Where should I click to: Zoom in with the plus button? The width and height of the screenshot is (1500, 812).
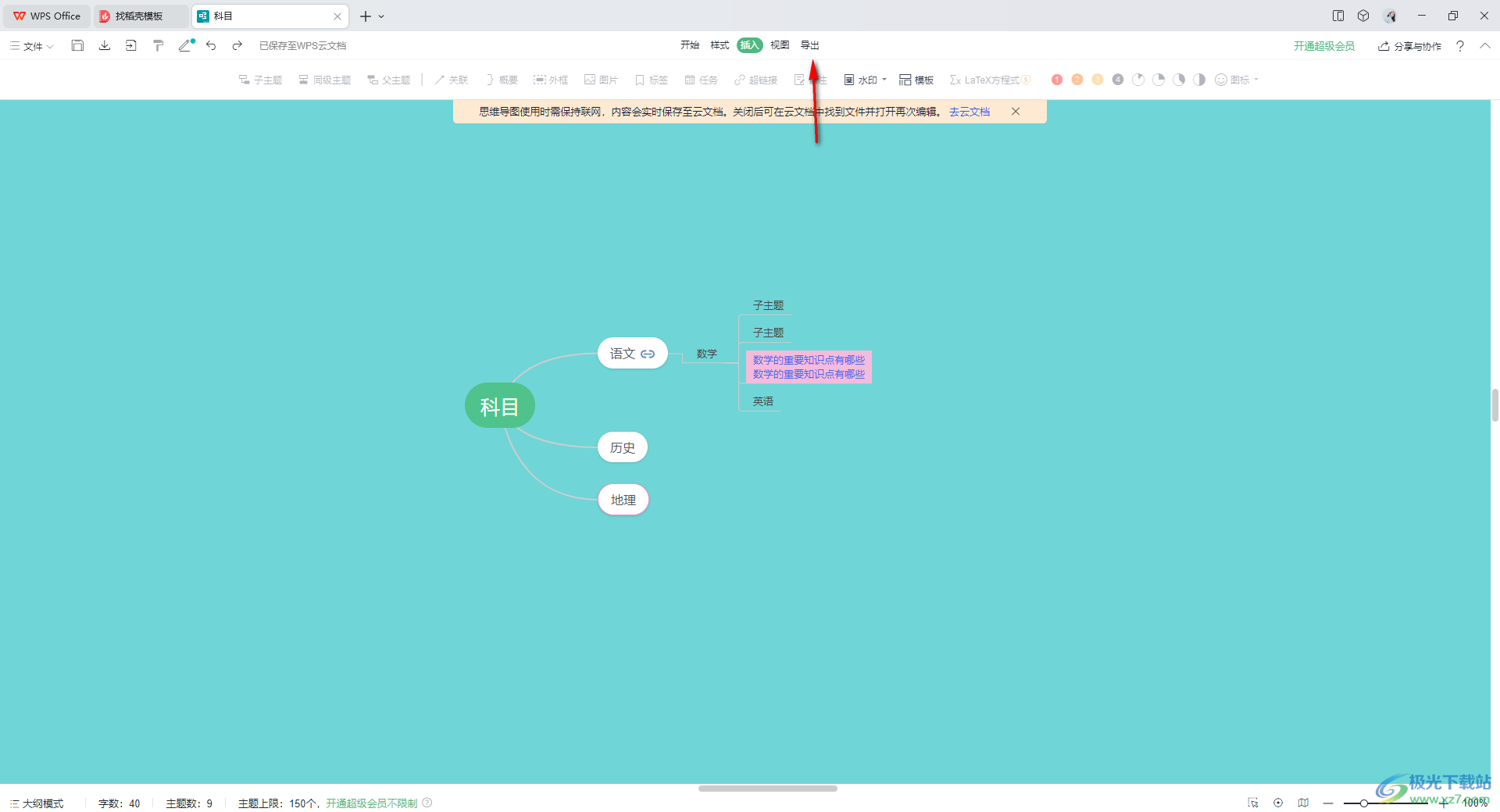coord(1444,803)
